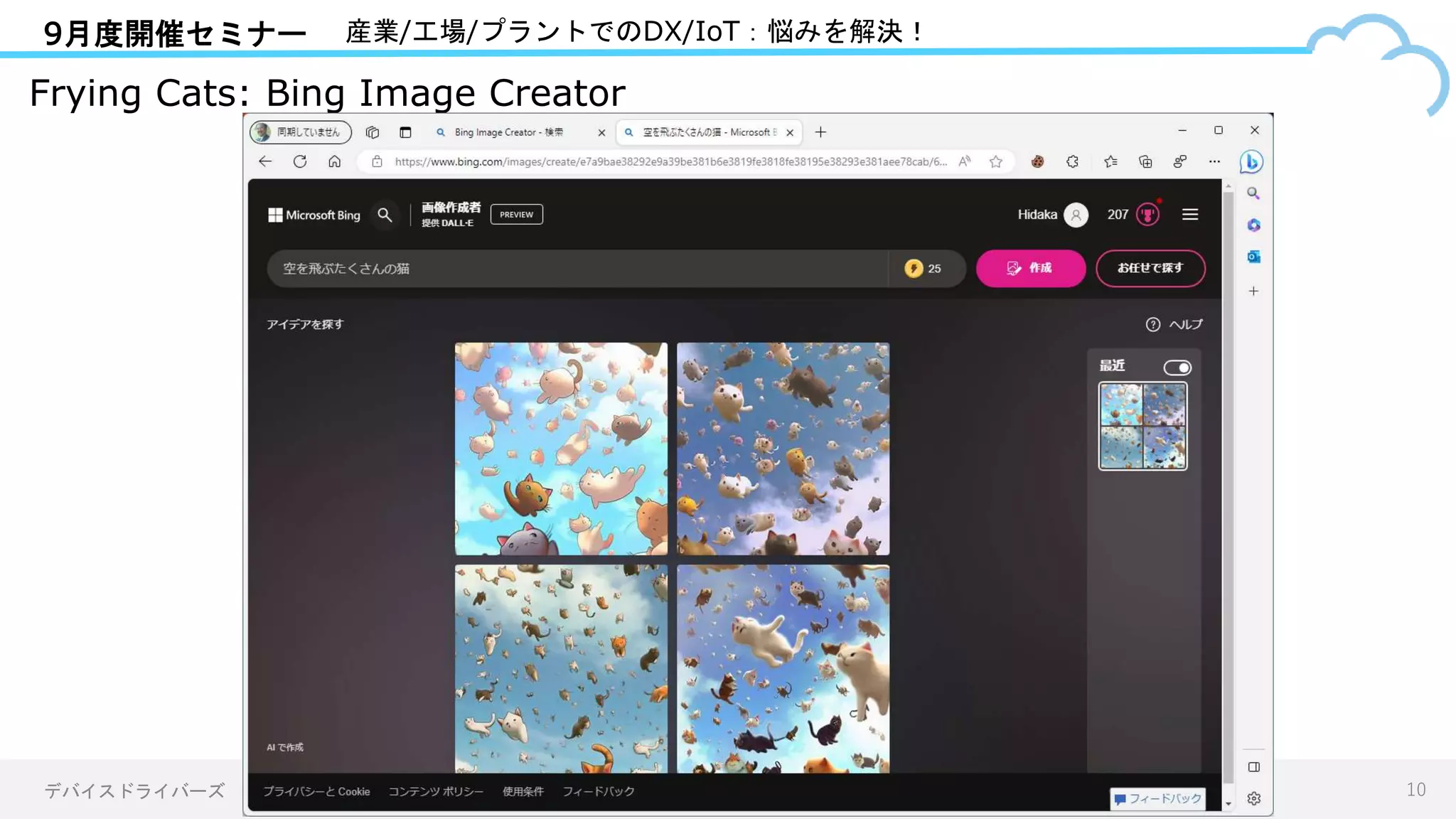Close the Bing Image Creator search tab

click(x=601, y=132)
